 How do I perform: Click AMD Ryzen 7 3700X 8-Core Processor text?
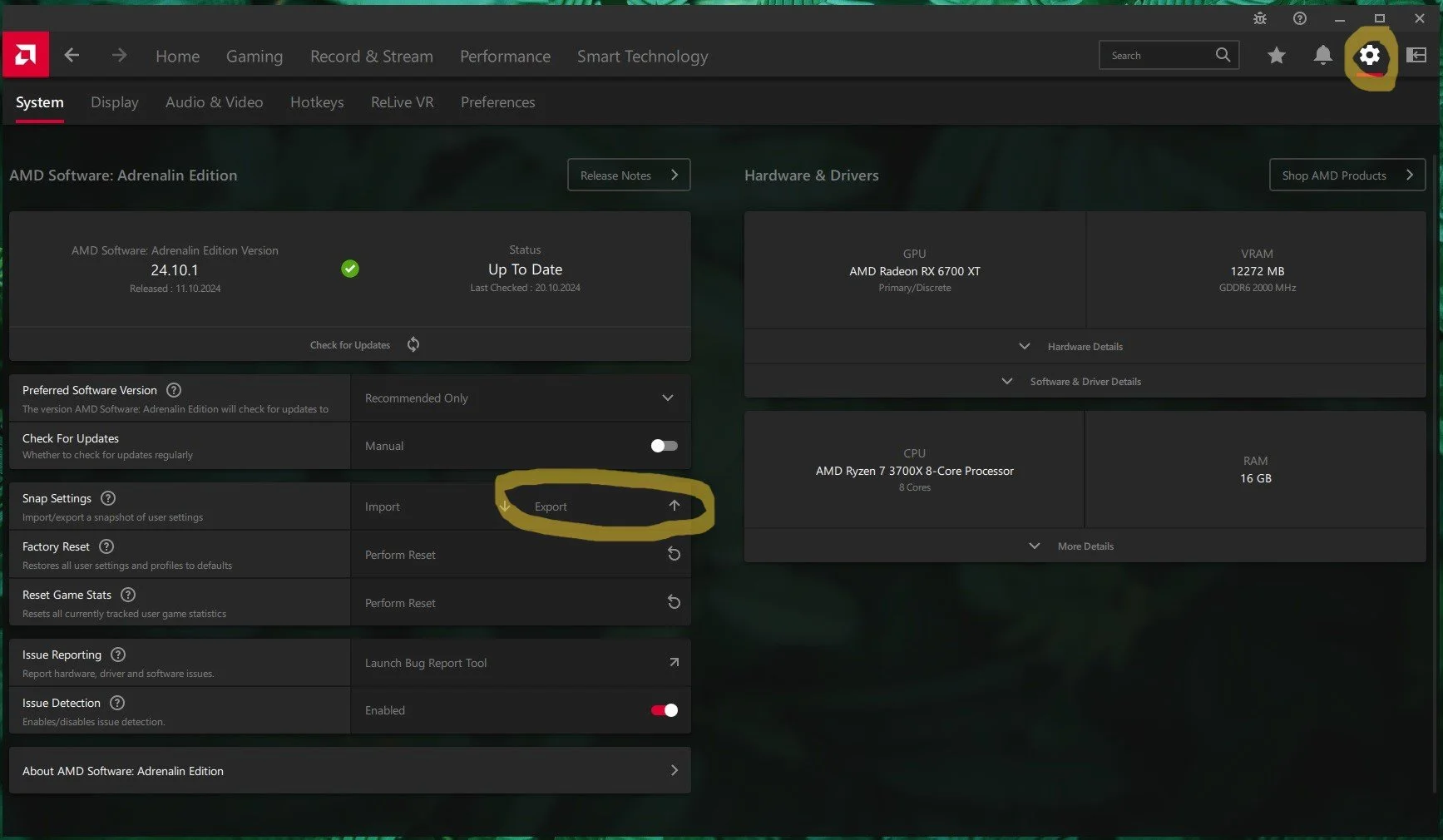pos(915,471)
